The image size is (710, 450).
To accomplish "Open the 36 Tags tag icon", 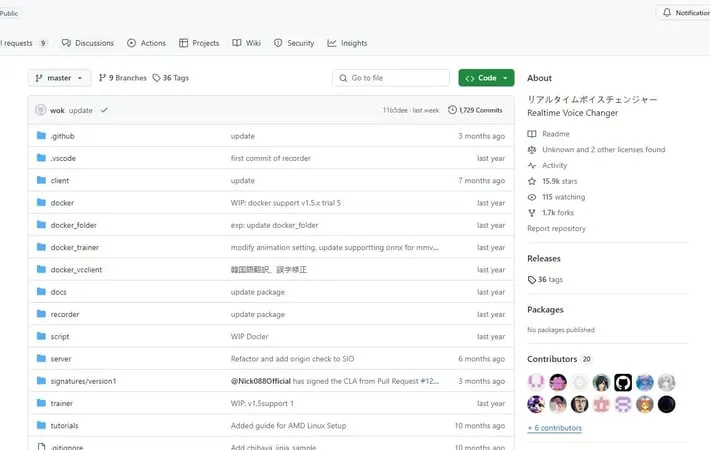I will (x=157, y=78).
